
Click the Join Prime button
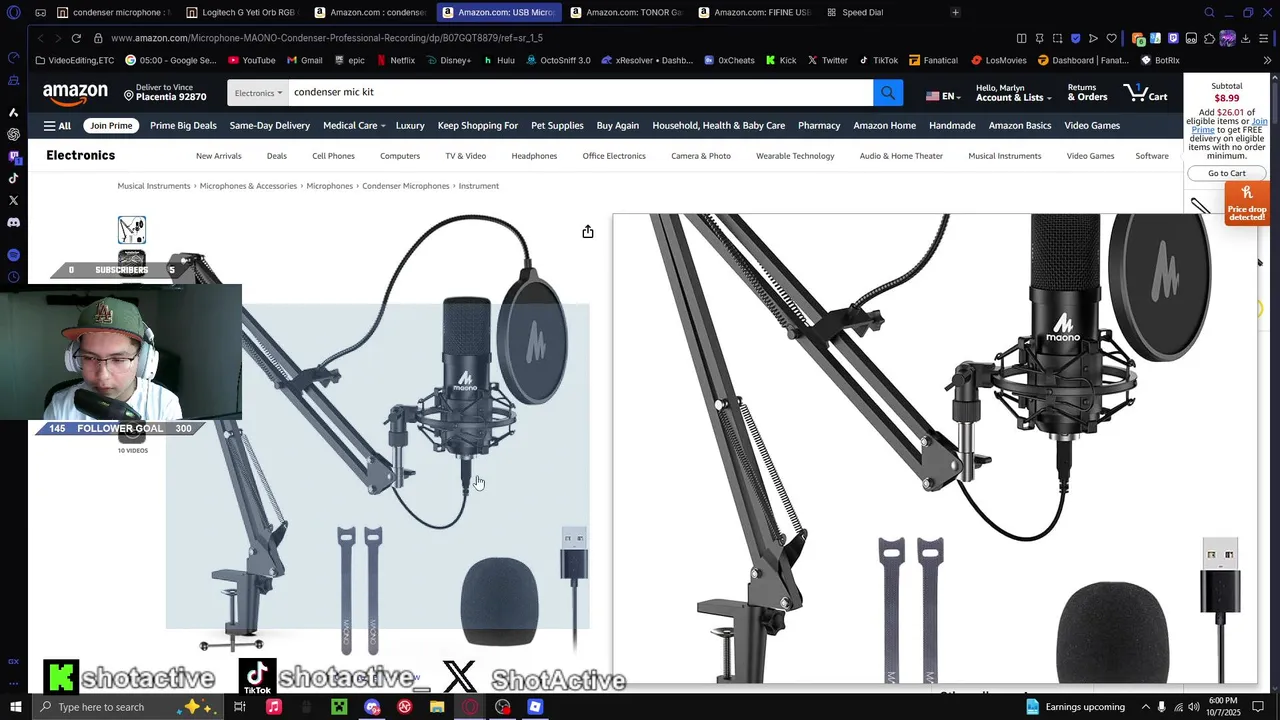coord(111,126)
